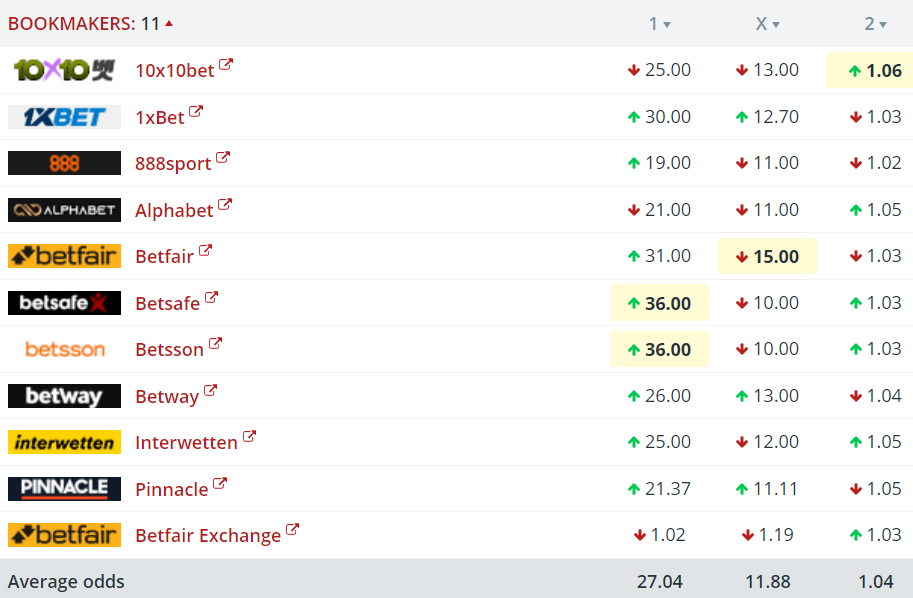Click Pinnacle's 21.37 home win odds

pyautogui.click(x=659, y=489)
